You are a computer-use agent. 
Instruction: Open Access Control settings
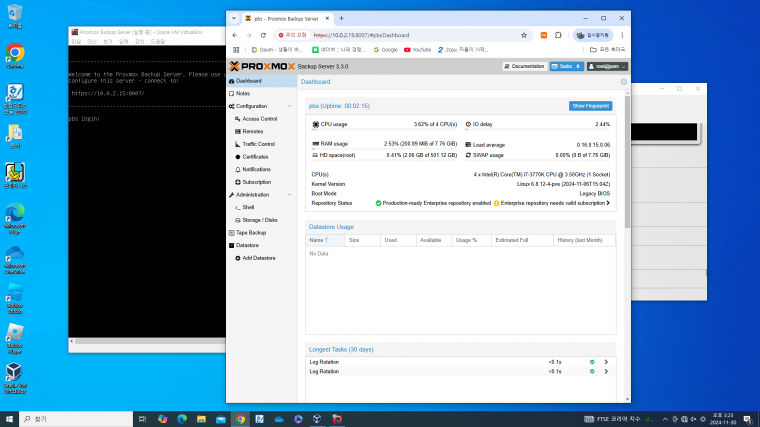coord(259,119)
